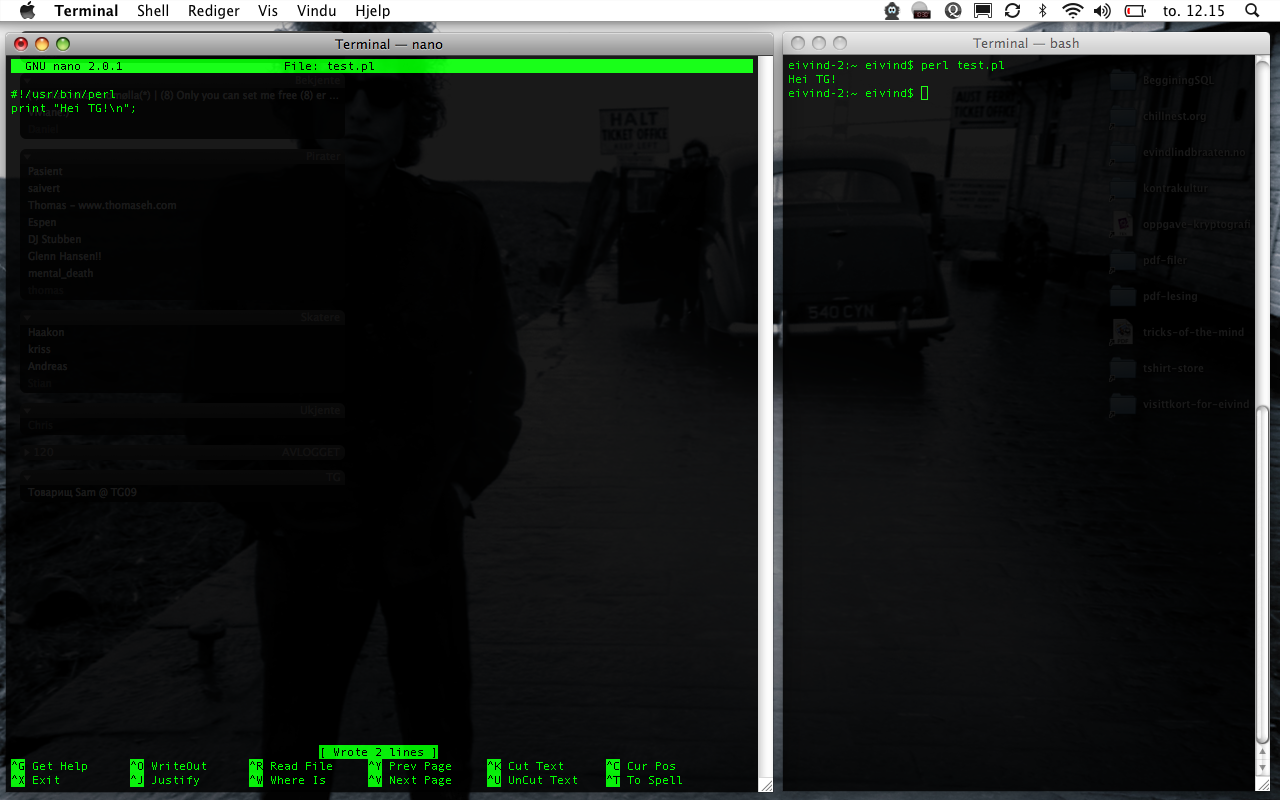The image size is (1280, 800).
Task: Open the displays monitor icon in menu bar
Action: [x=982, y=11]
